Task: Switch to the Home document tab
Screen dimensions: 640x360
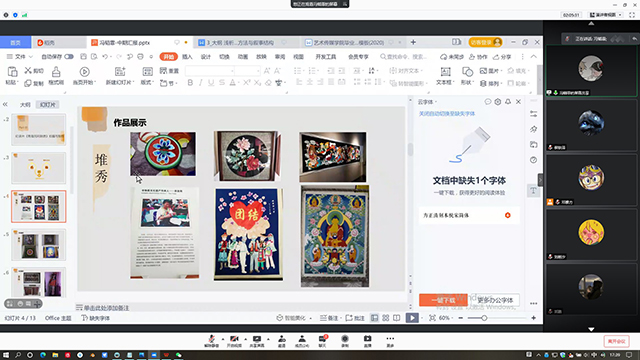Action: coord(16,42)
